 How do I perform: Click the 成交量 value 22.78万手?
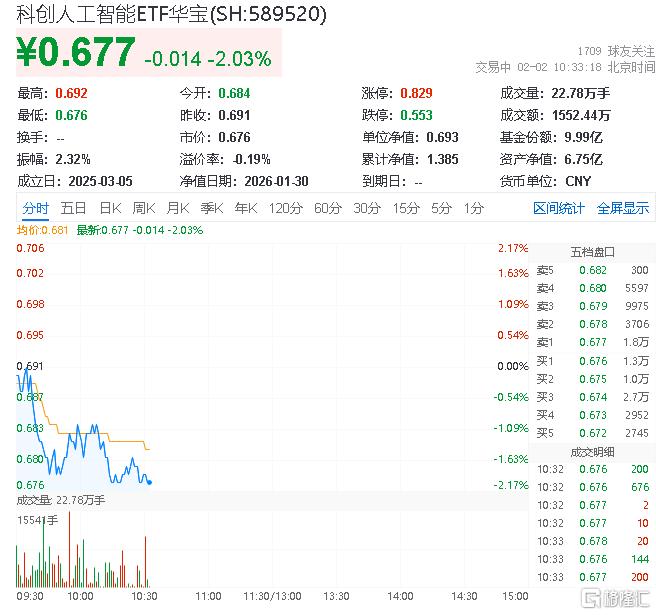pyautogui.click(x=580, y=93)
